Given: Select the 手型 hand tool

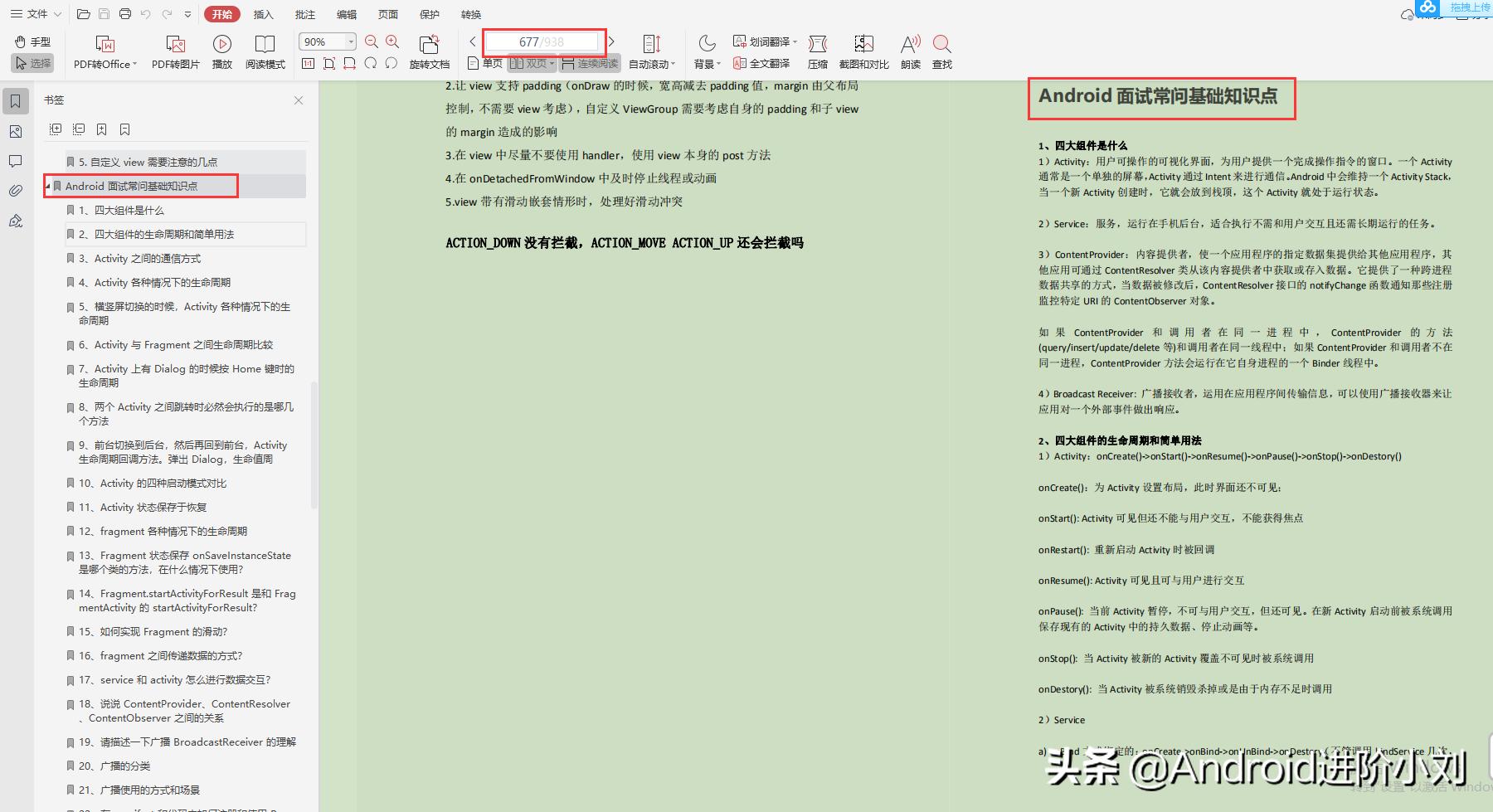Looking at the screenshot, I should point(32,41).
